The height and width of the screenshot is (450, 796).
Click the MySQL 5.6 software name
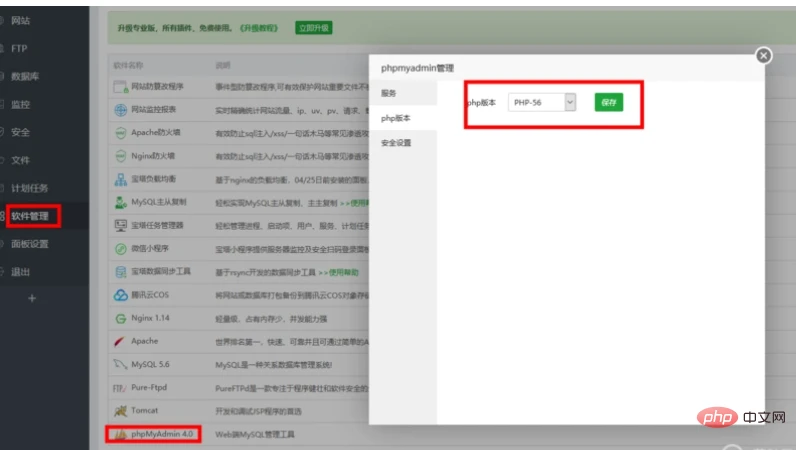[x=150, y=364]
